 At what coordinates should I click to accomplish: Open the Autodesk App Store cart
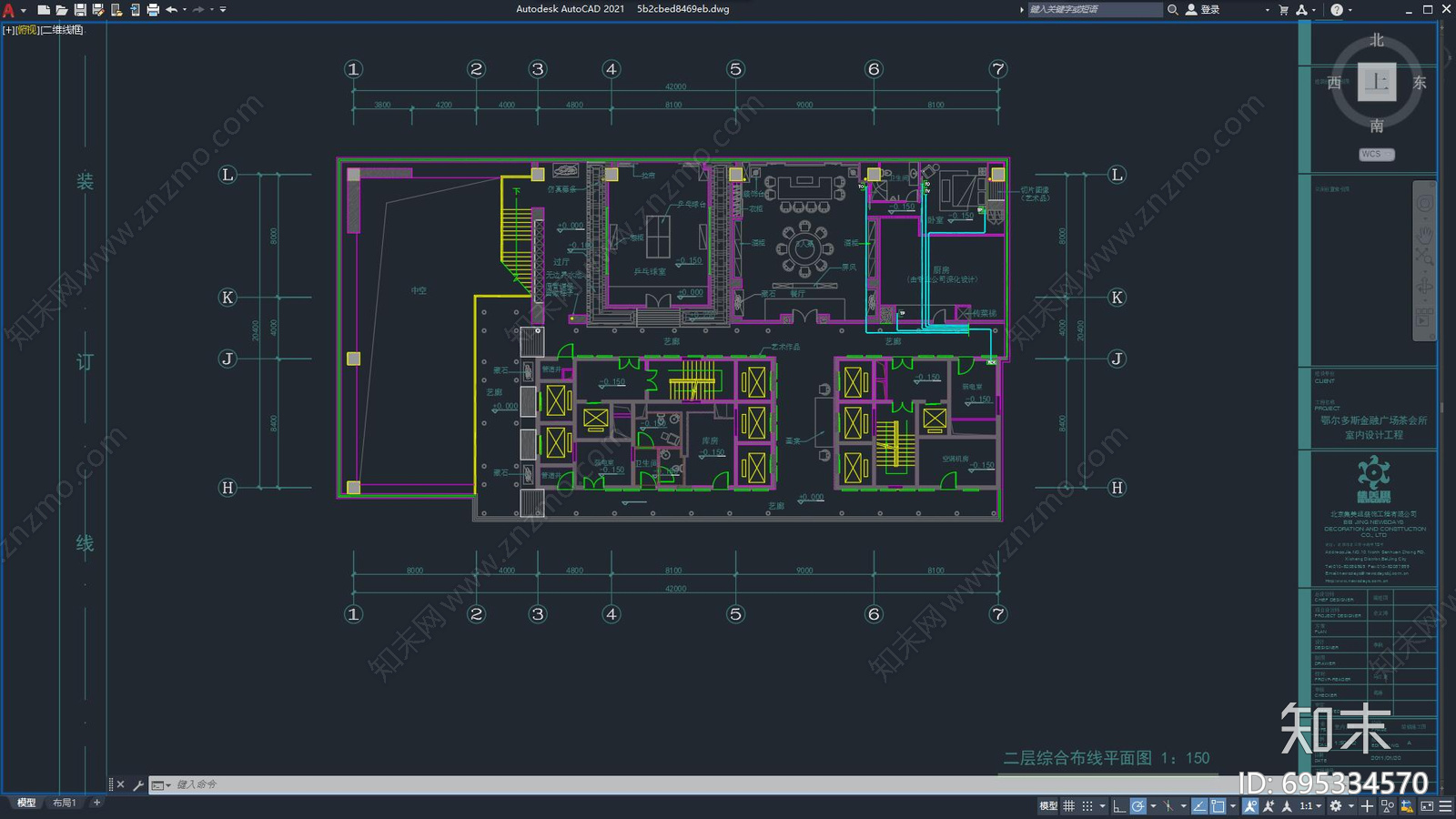tap(1284, 10)
